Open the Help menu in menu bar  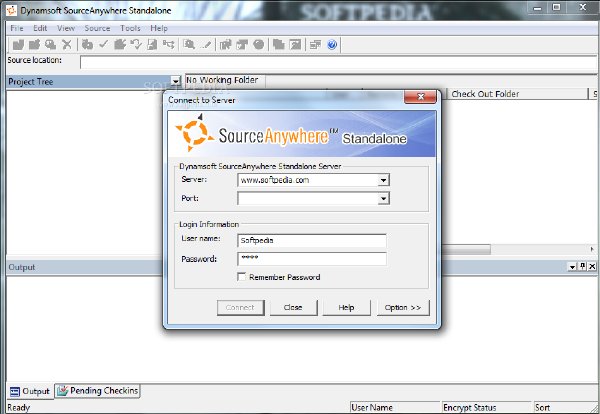pos(159,28)
